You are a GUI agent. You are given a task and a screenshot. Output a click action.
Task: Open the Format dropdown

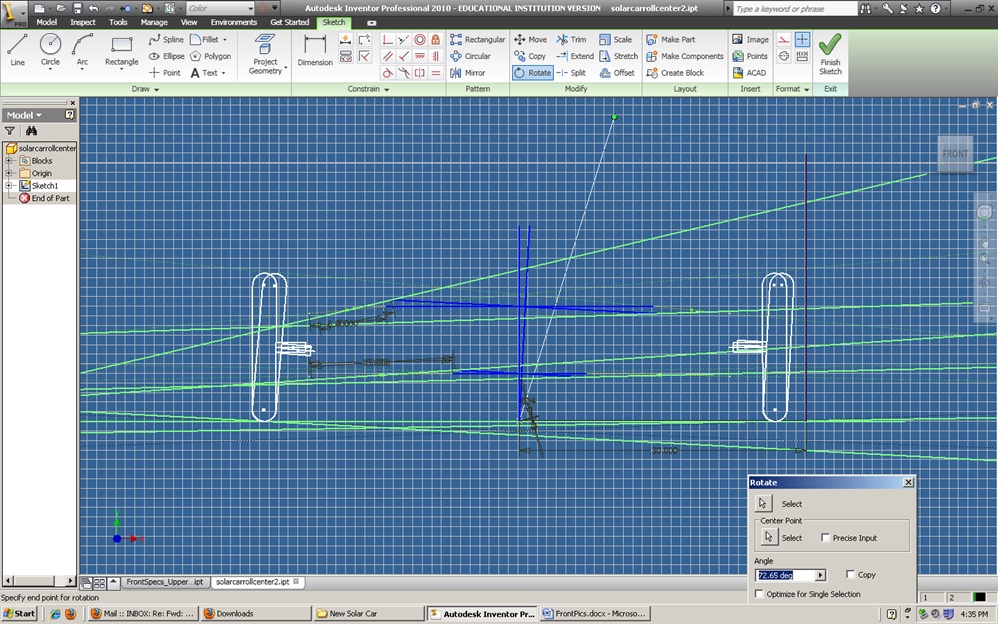pos(791,88)
